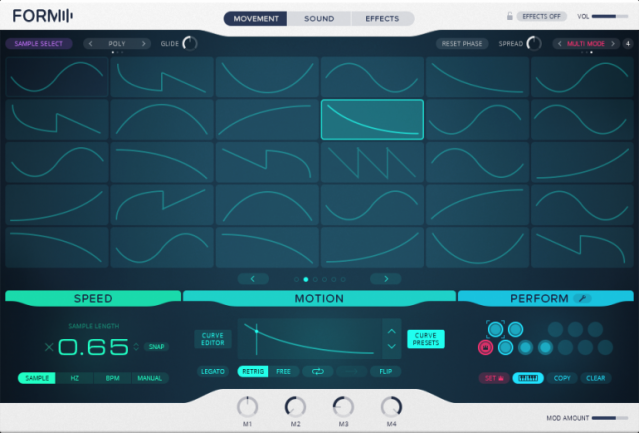
Task: Click the loop icon button
Action: (x=317, y=371)
